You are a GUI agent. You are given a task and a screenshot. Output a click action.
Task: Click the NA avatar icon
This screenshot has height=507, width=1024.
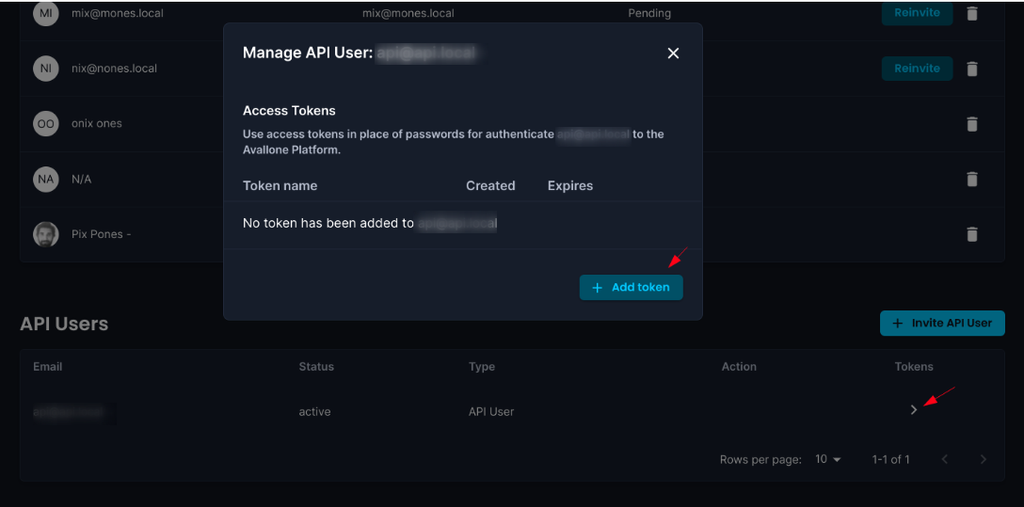click(46, 178)
